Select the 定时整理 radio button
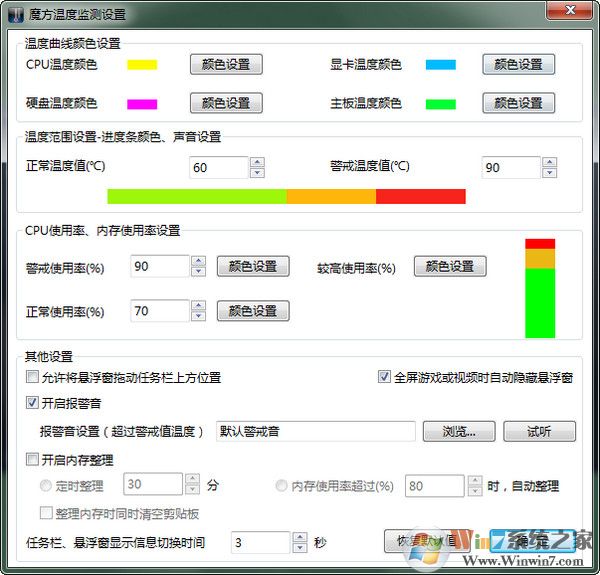The height and width of the screenshot is (575, 600). point(46,486)
